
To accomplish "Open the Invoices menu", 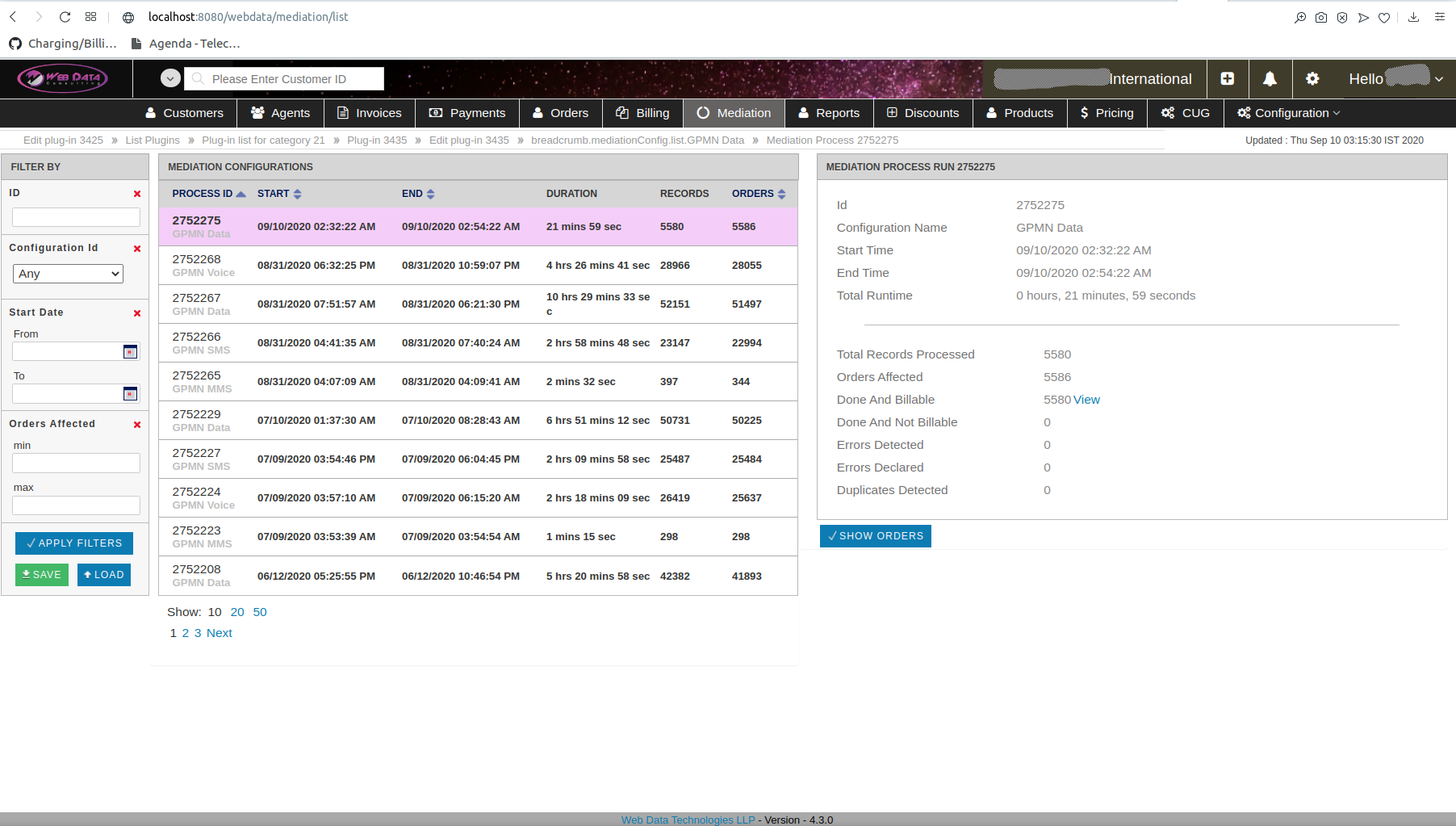I will [369, 113].
